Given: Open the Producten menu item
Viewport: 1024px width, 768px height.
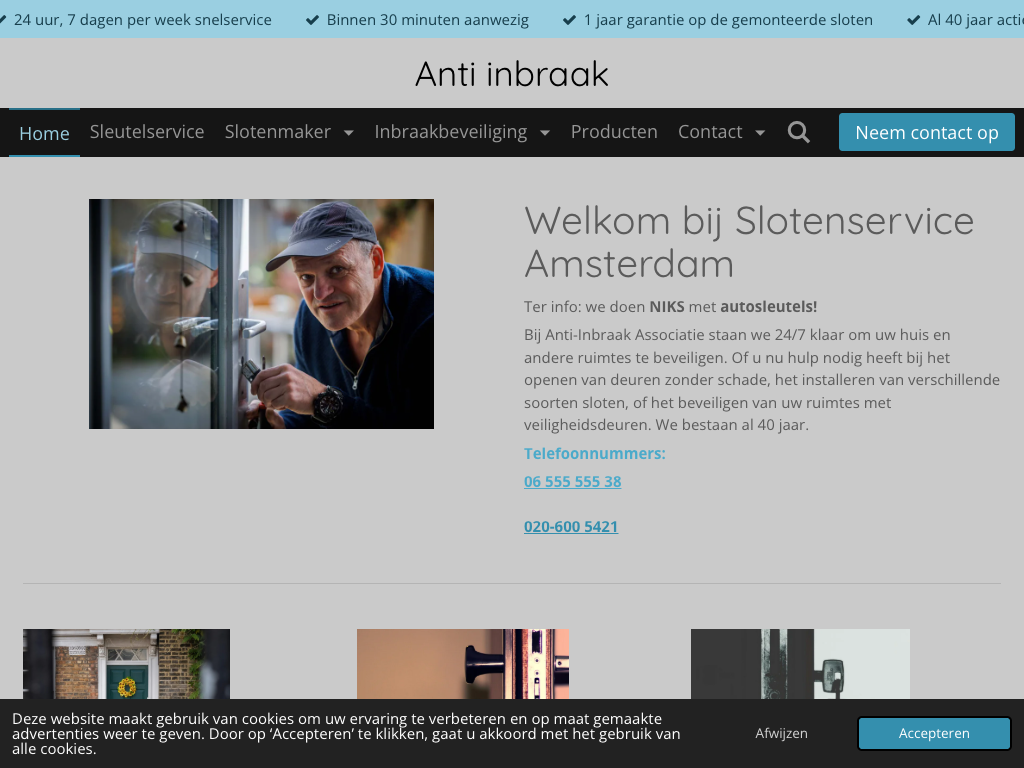Looking at the screenshot, I should (x=614, y=132).
